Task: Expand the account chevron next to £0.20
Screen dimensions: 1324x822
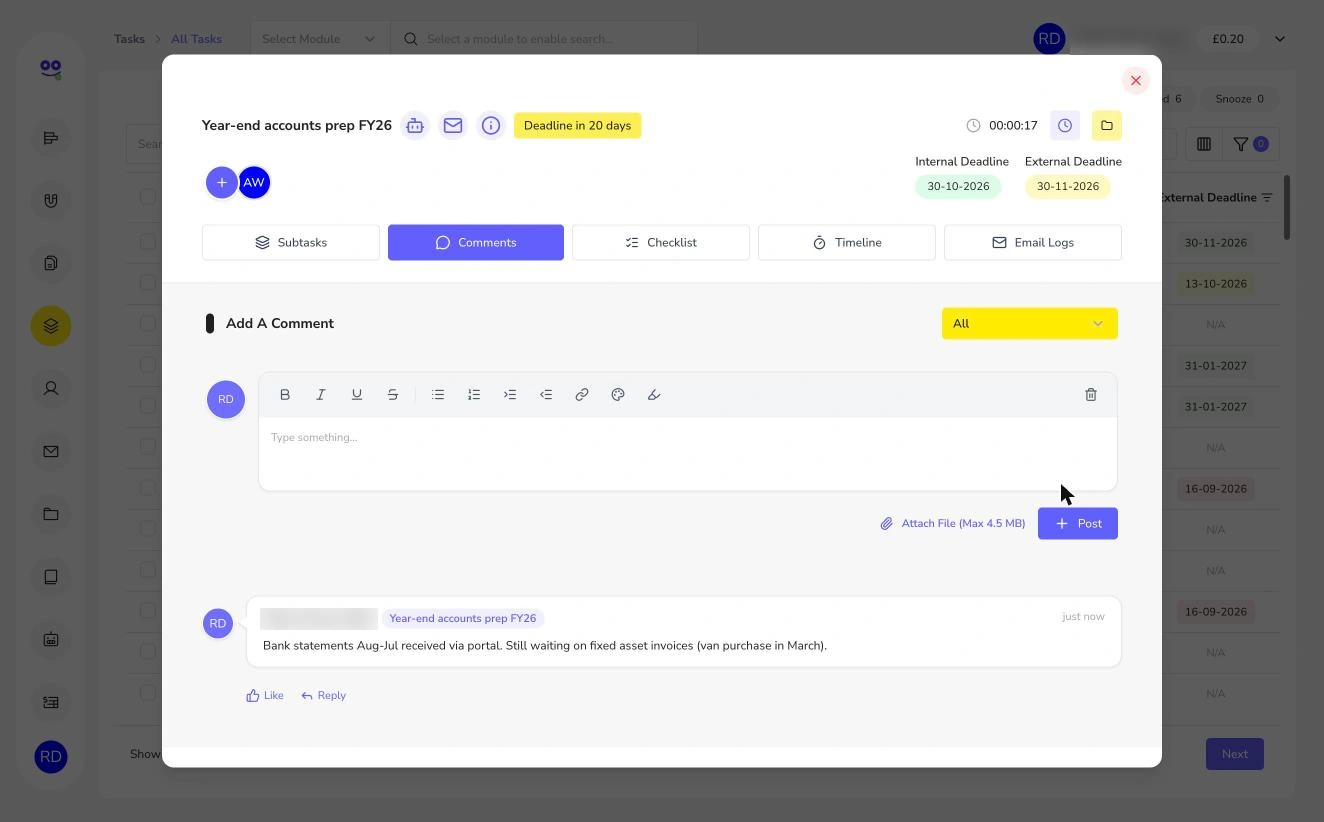Action: click(x=1280, y=39)
